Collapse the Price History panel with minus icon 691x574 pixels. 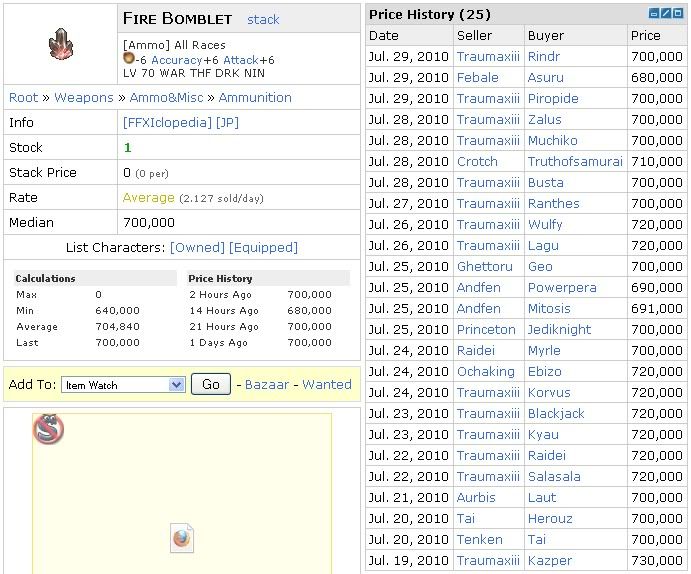point(654,13)
